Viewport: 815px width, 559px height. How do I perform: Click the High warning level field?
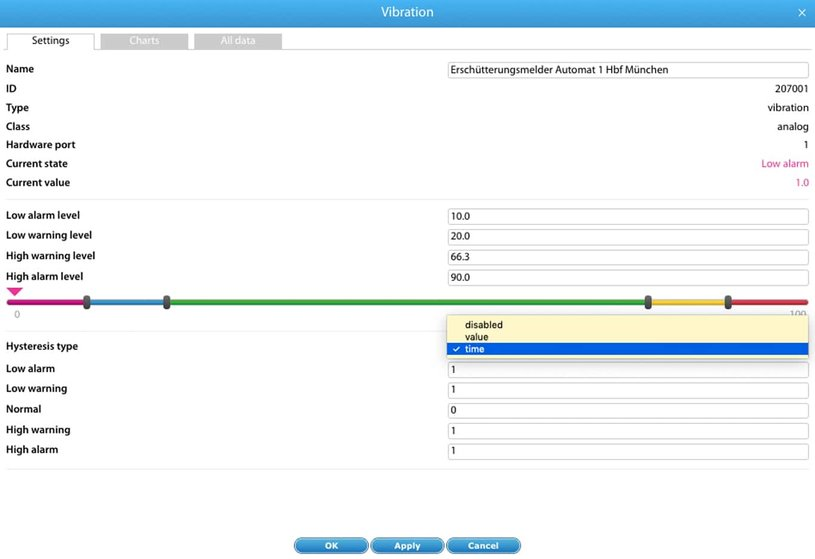pyautogui.click(x=628, y=257)
